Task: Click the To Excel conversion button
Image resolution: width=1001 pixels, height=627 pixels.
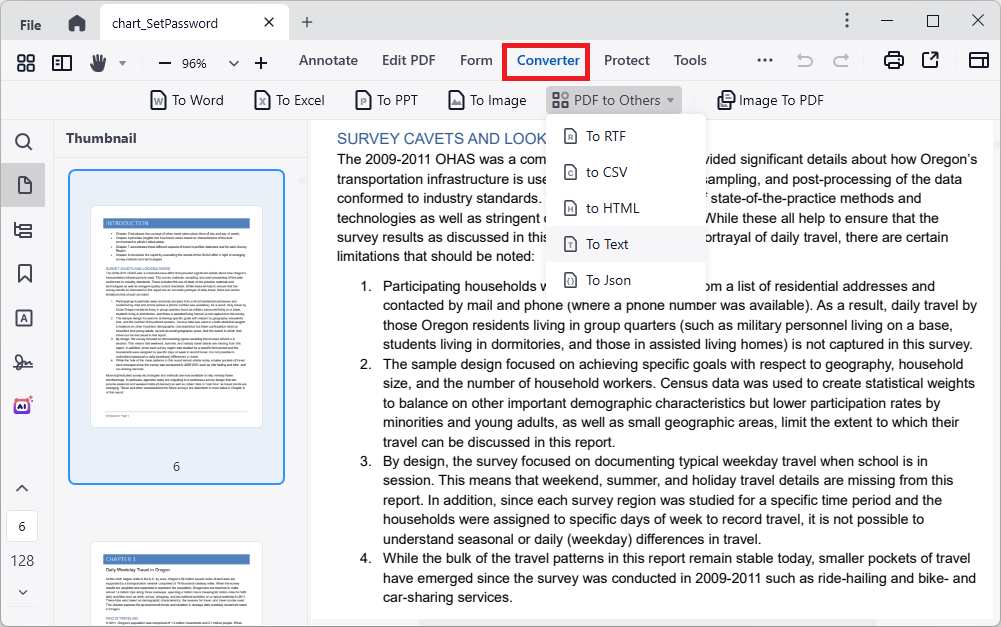Action: (288, 99)
